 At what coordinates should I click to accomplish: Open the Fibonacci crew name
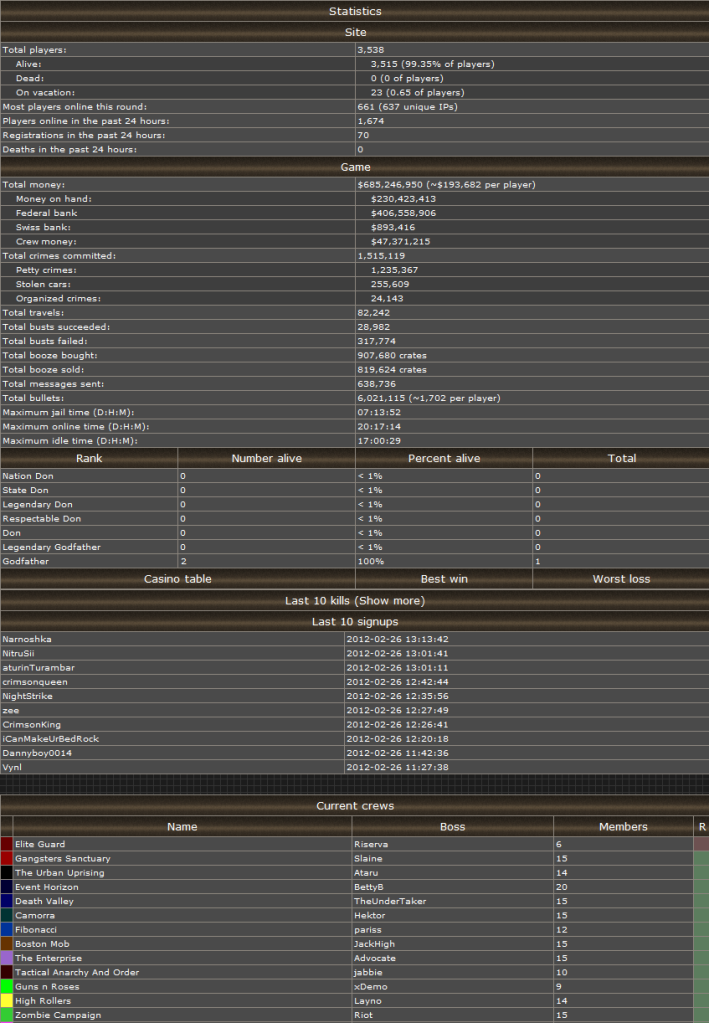click(36, 930)
